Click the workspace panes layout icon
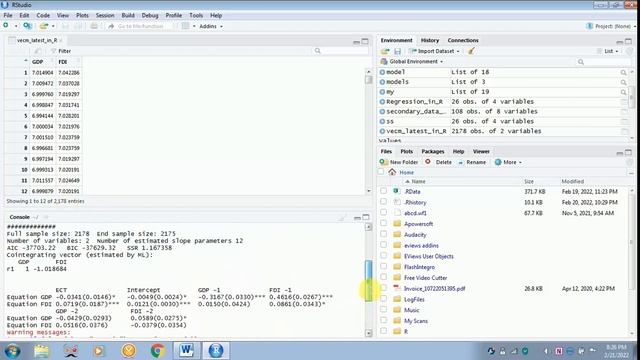Viewport: 640px width, 360px height. 185,26
